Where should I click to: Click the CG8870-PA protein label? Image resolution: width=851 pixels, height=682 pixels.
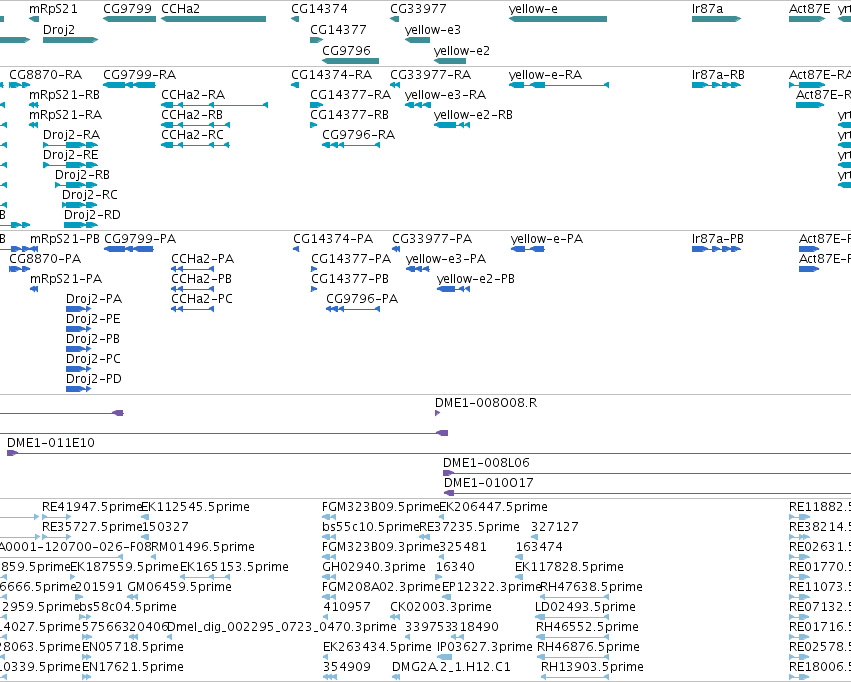45,259
